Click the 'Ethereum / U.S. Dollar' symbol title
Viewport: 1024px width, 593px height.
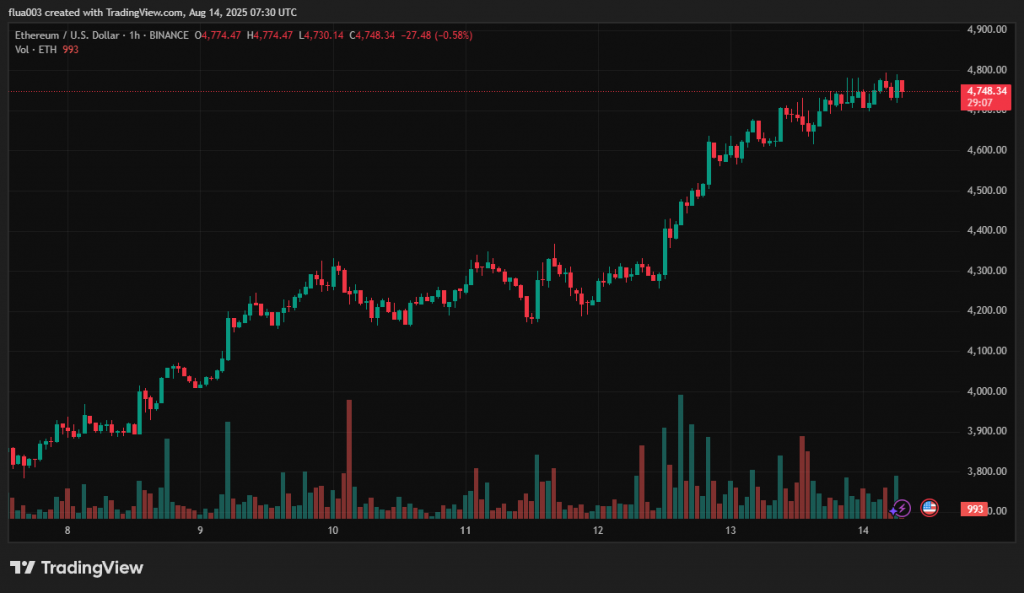(x=67, y=35)
